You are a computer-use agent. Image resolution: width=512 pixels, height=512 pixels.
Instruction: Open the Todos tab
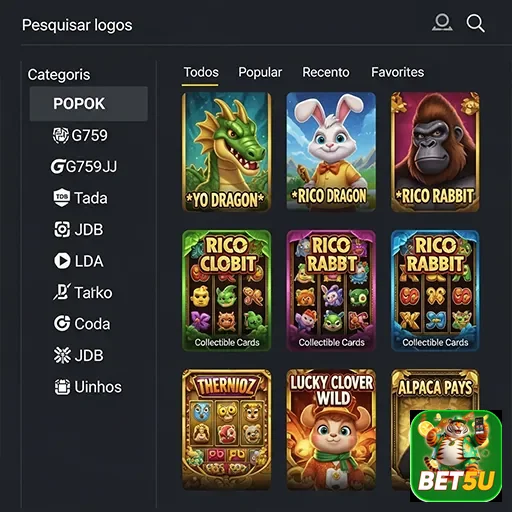point(201,72)
